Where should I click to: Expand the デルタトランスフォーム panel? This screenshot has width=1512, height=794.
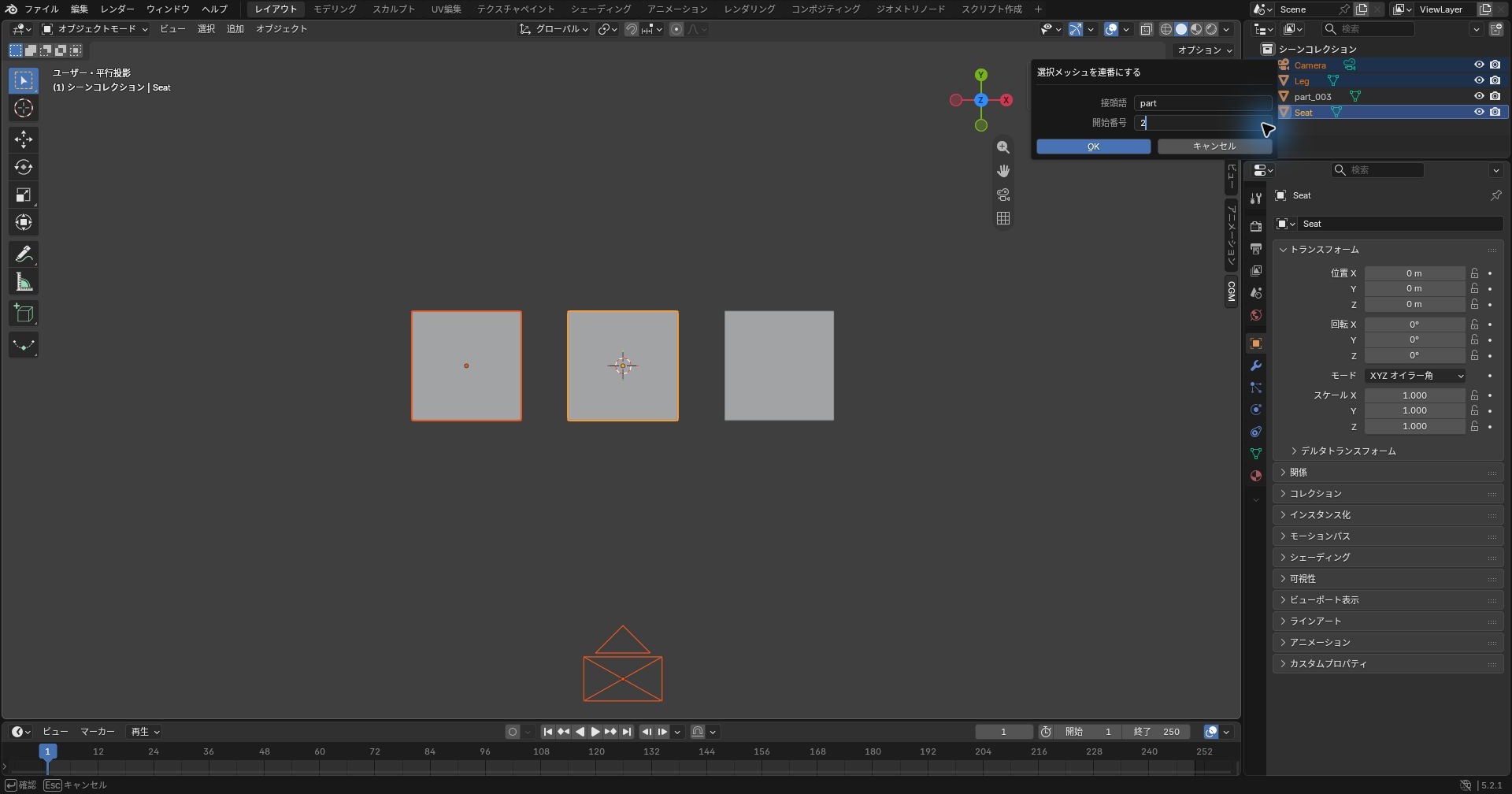(x=1348, y=451)
